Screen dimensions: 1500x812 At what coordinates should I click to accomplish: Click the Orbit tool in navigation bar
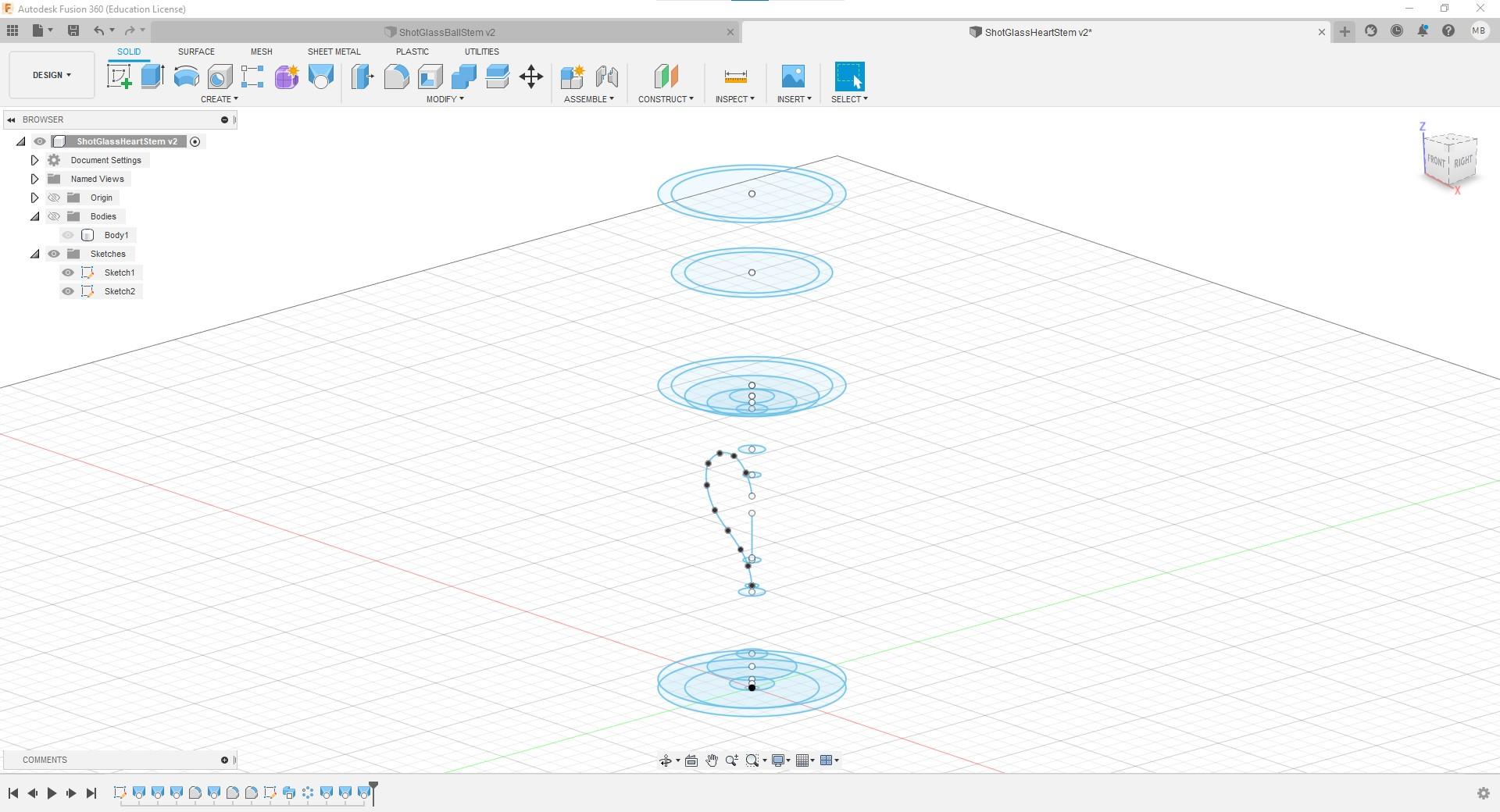[x=666, y=760]
